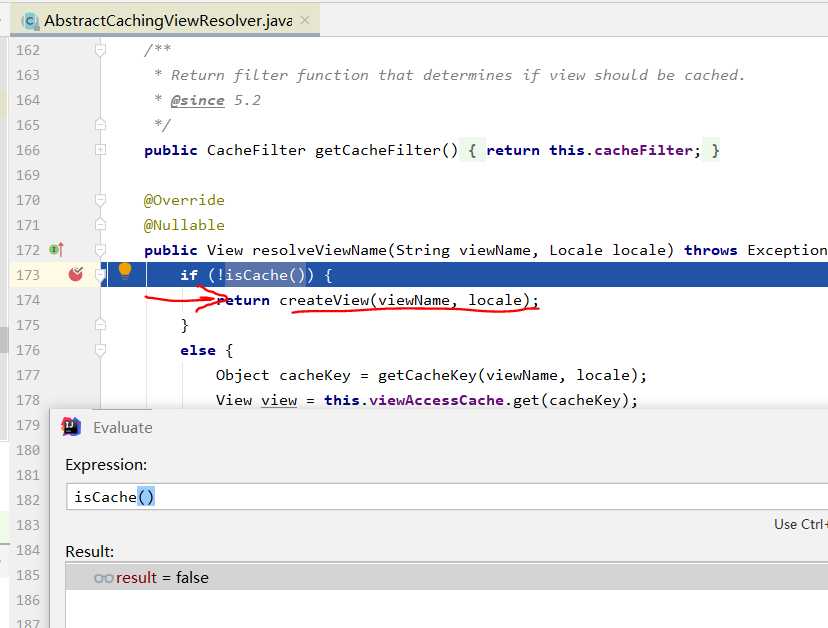828x628 pixels.
Task: Click the Evaluate dialog title bar
Action: tap(400, 427)
